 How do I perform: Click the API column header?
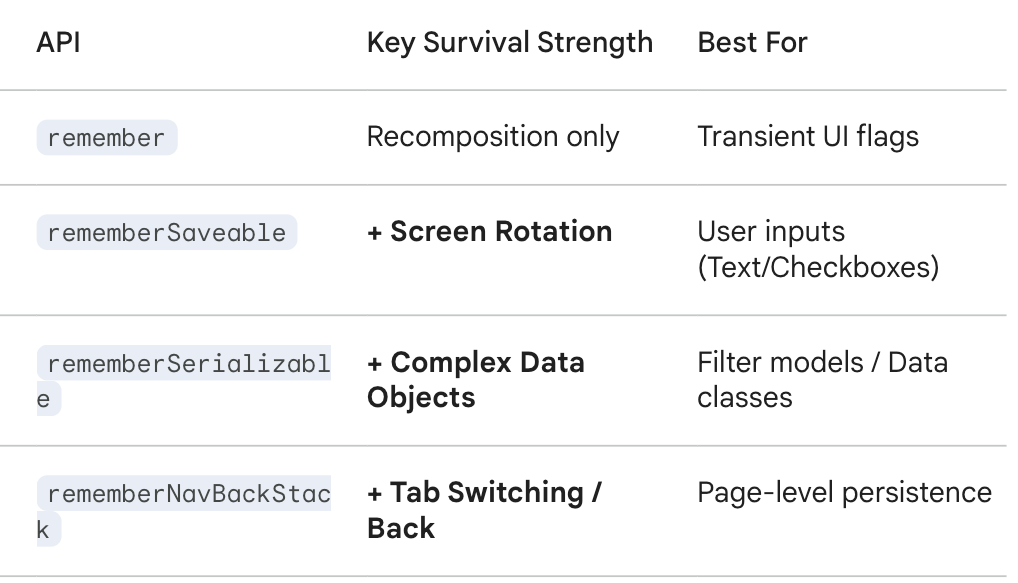(x=58, y=43)
